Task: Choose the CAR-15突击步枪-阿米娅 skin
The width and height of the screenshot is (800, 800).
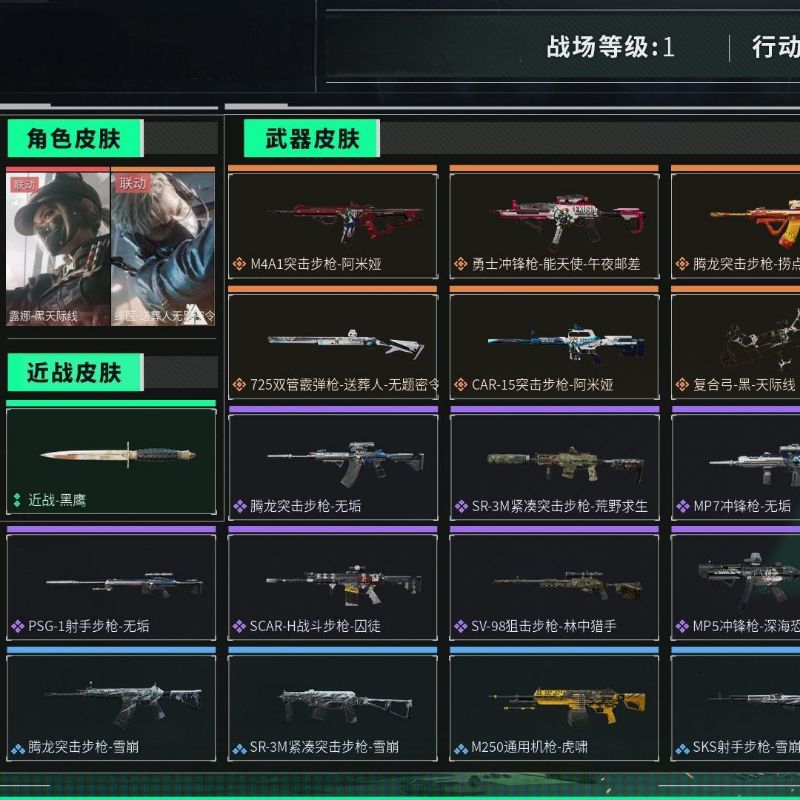Action: [x=554, y=347]
